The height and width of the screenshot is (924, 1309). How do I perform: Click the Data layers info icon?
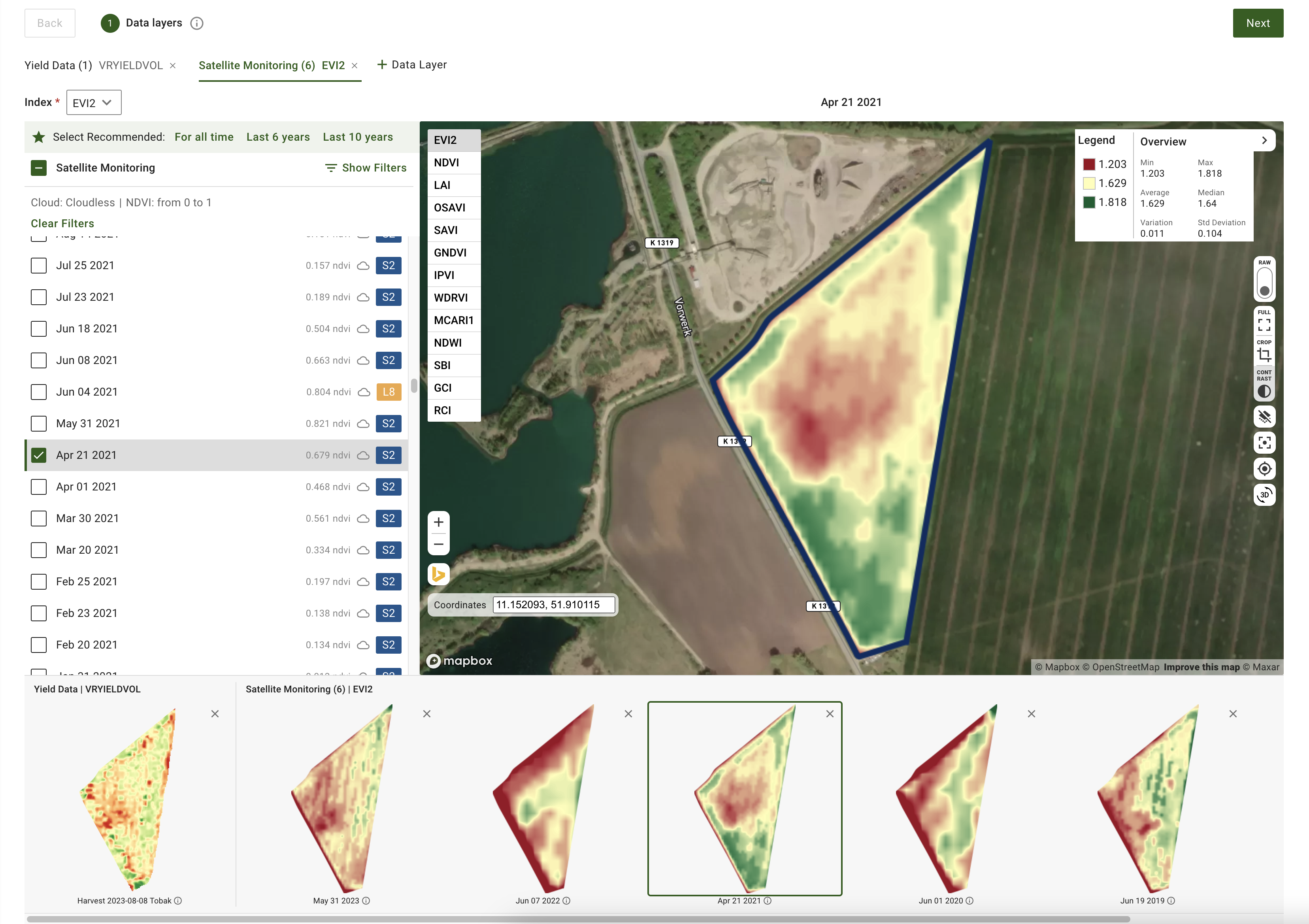tap(197, 23)
